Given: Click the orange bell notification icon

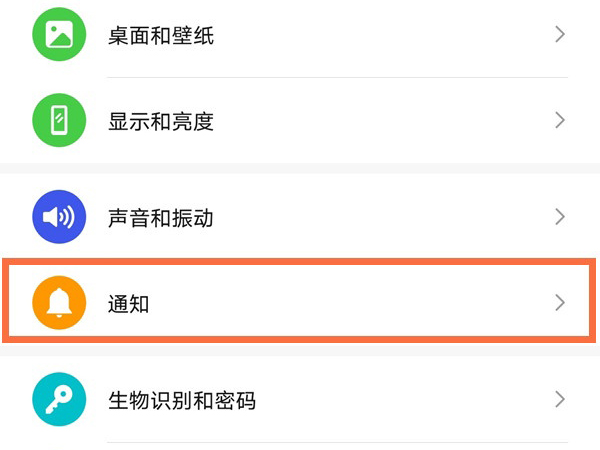Looking at the screenshot, I should point(59,302).
